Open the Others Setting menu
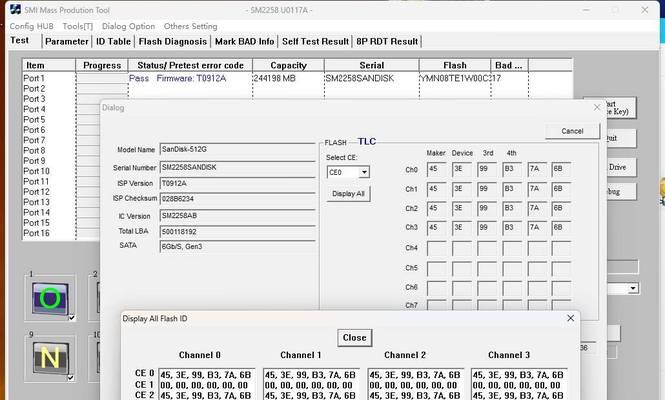The height and width of the screenshot is (400, 665). coord(190,26)
